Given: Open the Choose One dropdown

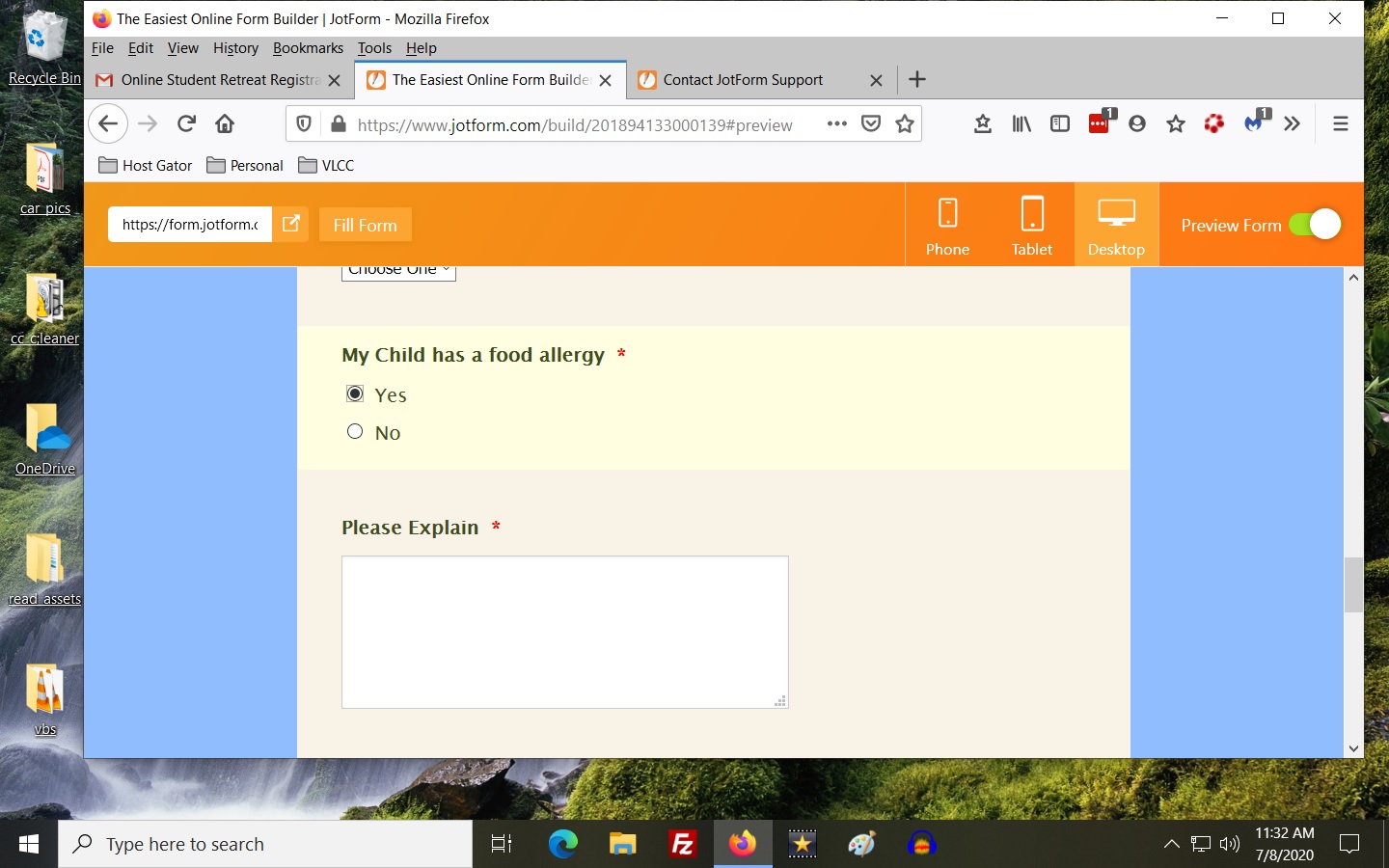Looking at the screenshot, I should (398, 271).
